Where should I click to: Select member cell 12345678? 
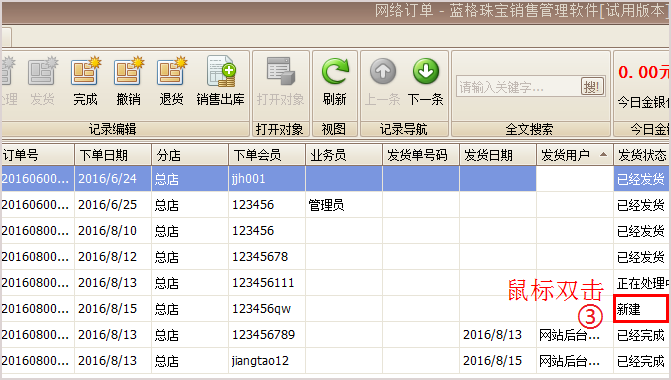coord(267,257)
